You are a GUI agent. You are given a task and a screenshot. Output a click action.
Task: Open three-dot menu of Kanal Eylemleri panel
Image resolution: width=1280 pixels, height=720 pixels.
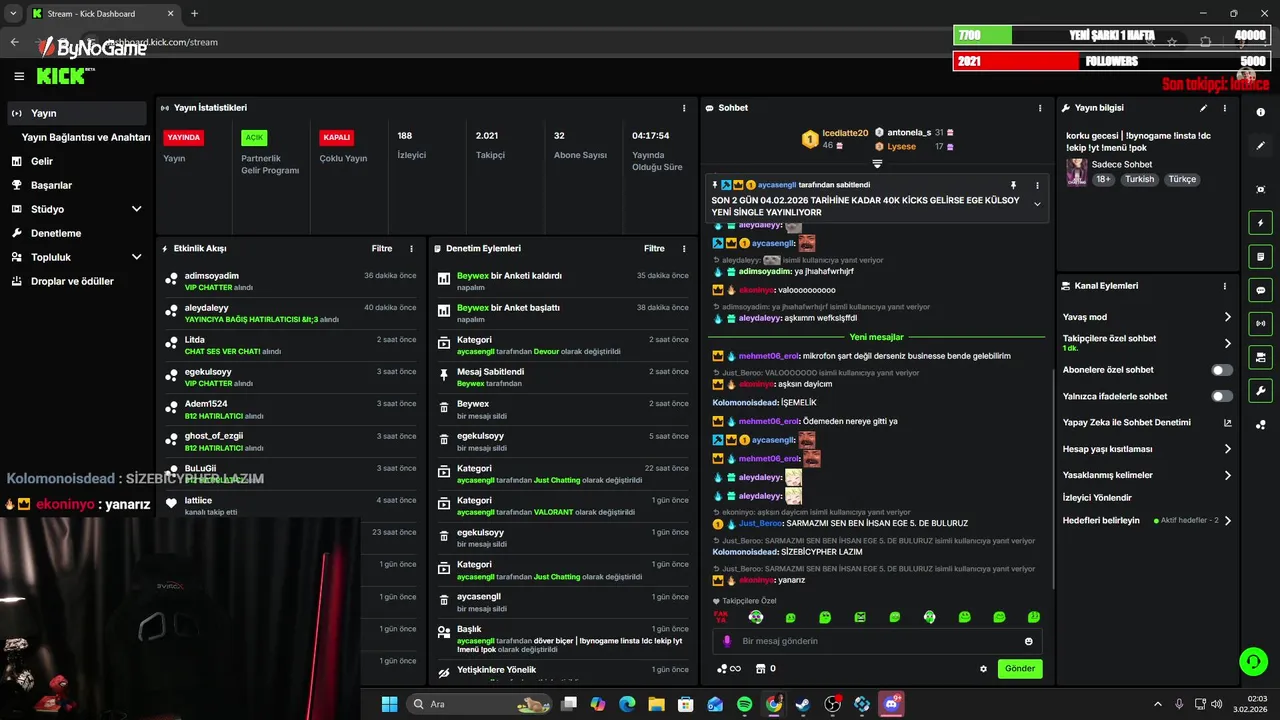pyautogui.click(x=1227, y=286)
